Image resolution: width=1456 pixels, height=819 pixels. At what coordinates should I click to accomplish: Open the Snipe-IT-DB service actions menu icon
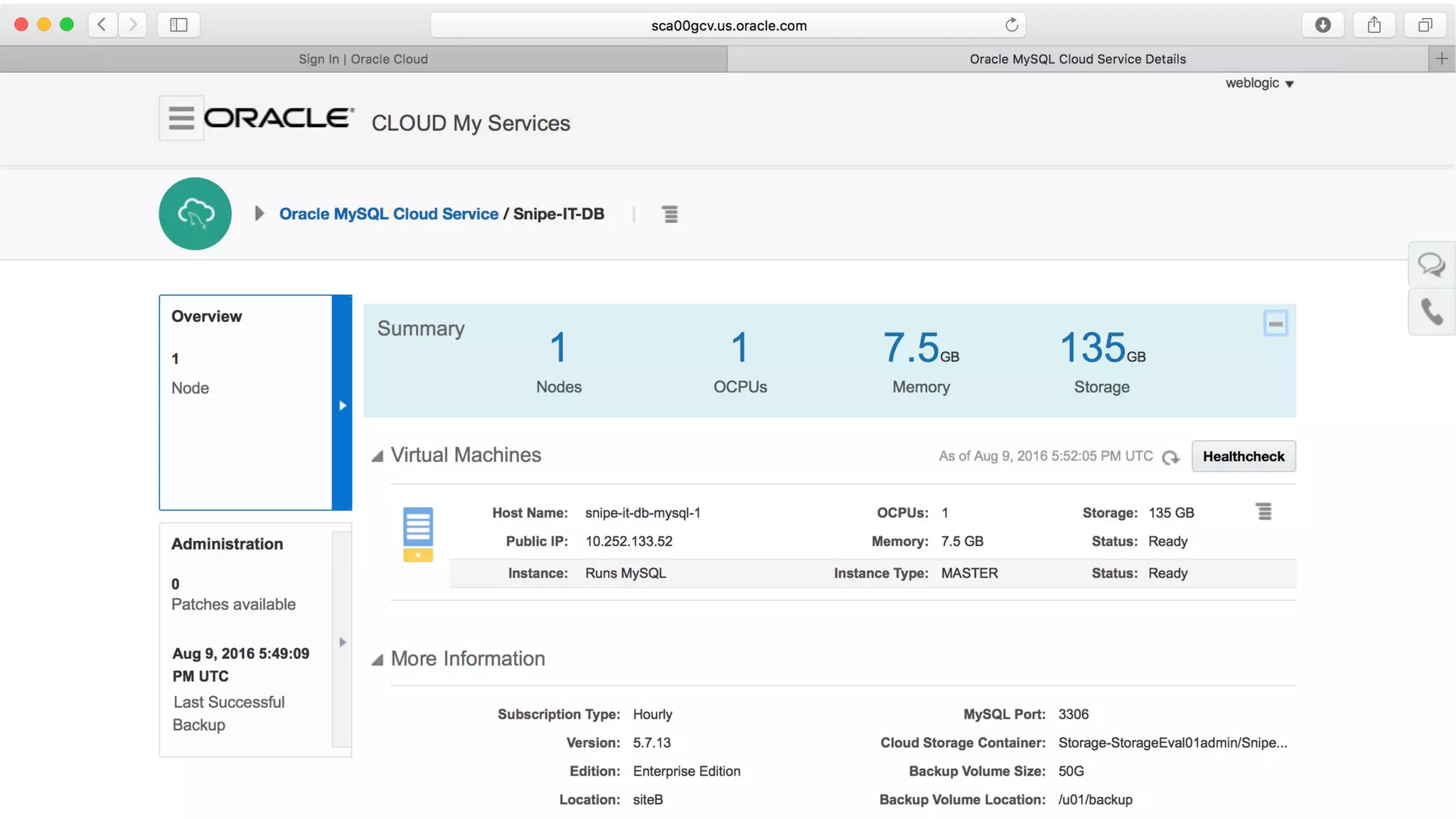pyautogui.click(x=670, y=214)
